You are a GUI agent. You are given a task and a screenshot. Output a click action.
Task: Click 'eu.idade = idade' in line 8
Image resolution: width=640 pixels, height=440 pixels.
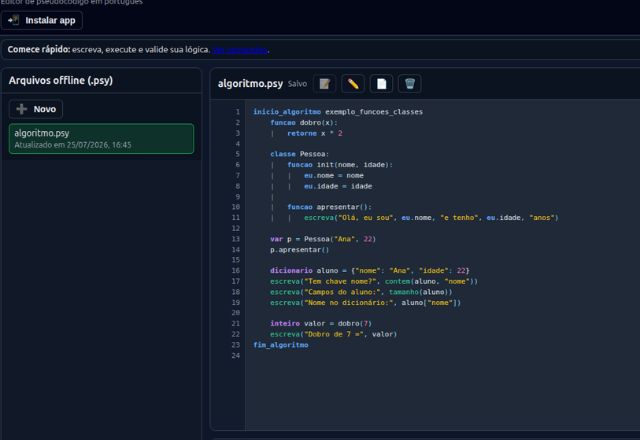(338, 186)
